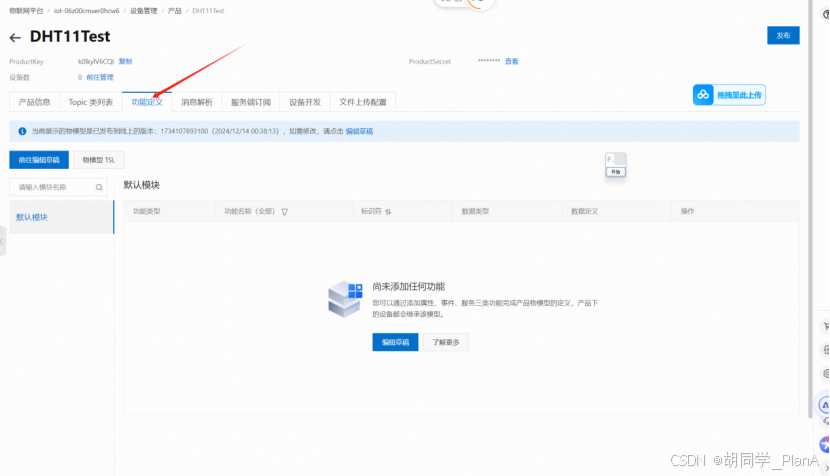
Task: Open 物联网平台 breadcrumb link
Action: pos(26,11)
